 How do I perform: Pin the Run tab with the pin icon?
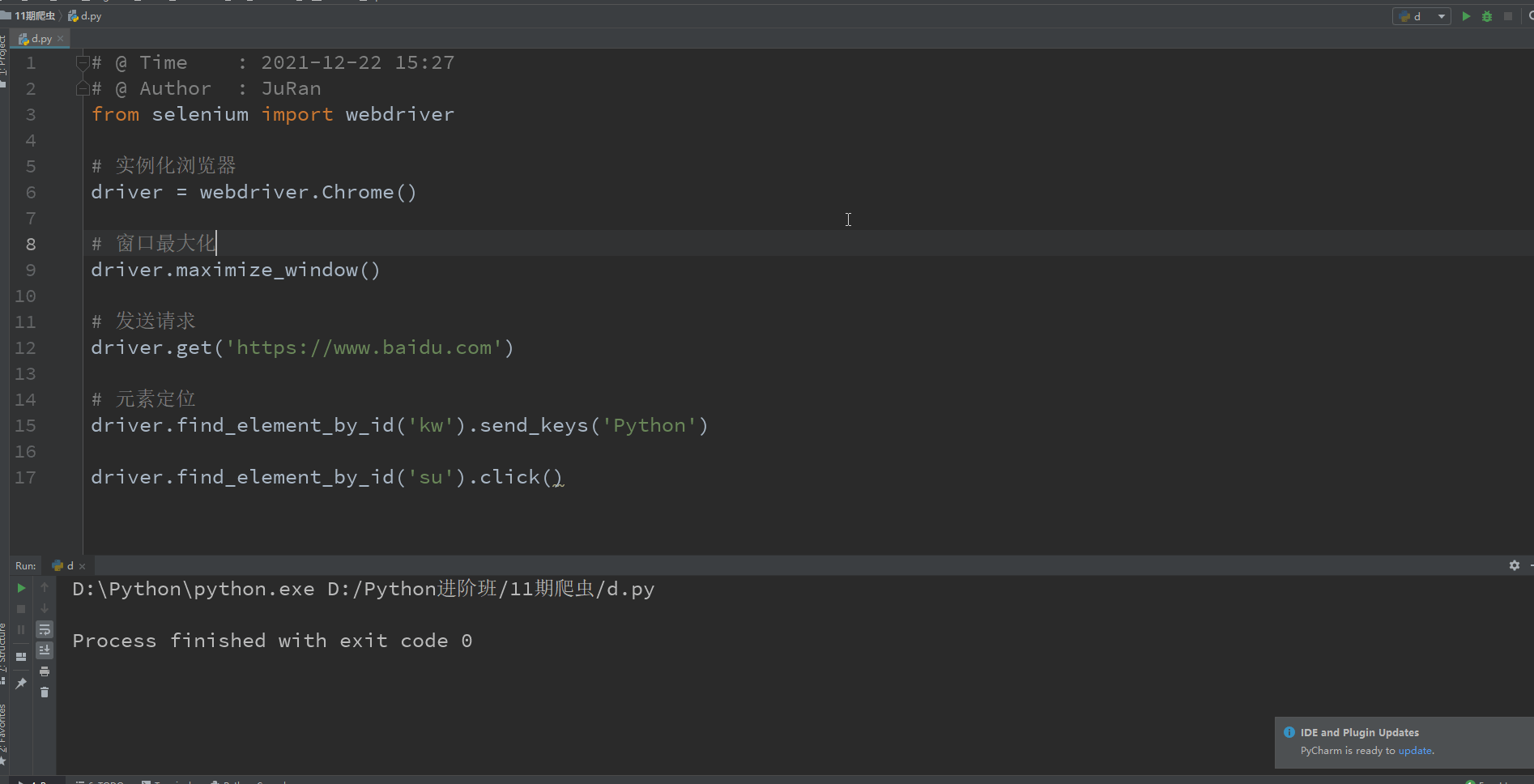click(x=21, y=684)
